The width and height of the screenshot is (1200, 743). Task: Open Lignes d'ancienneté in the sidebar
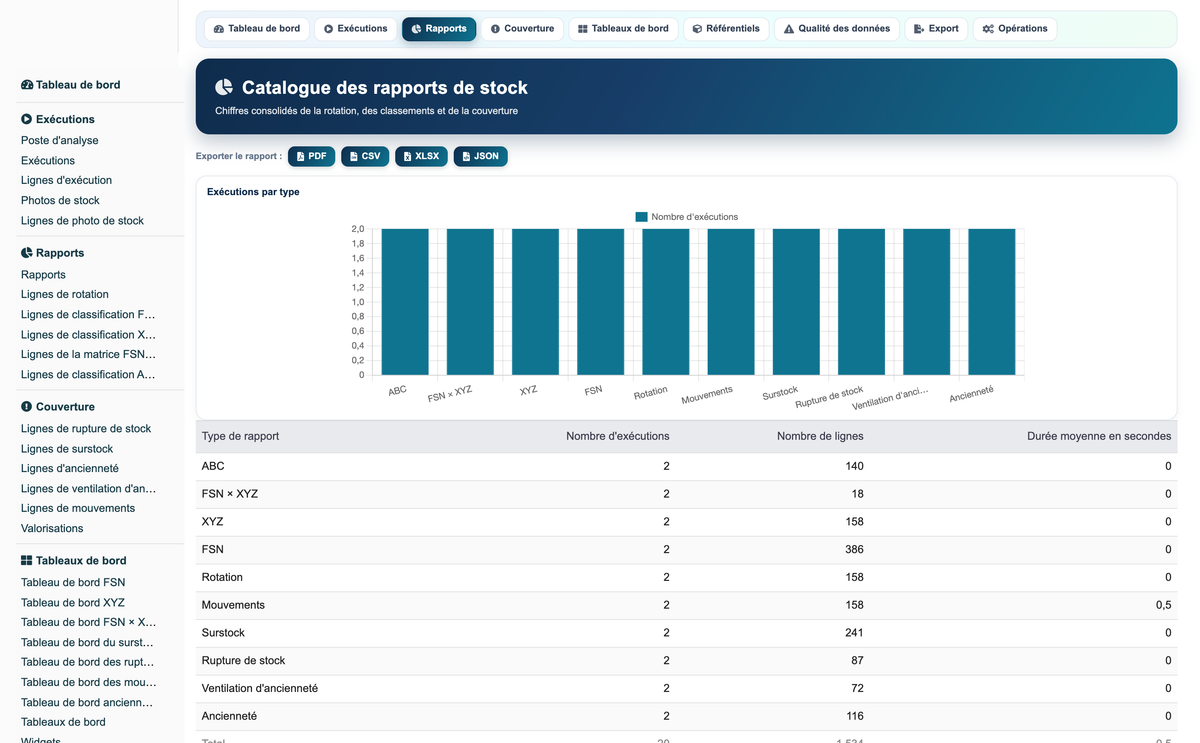pos(70,469)
